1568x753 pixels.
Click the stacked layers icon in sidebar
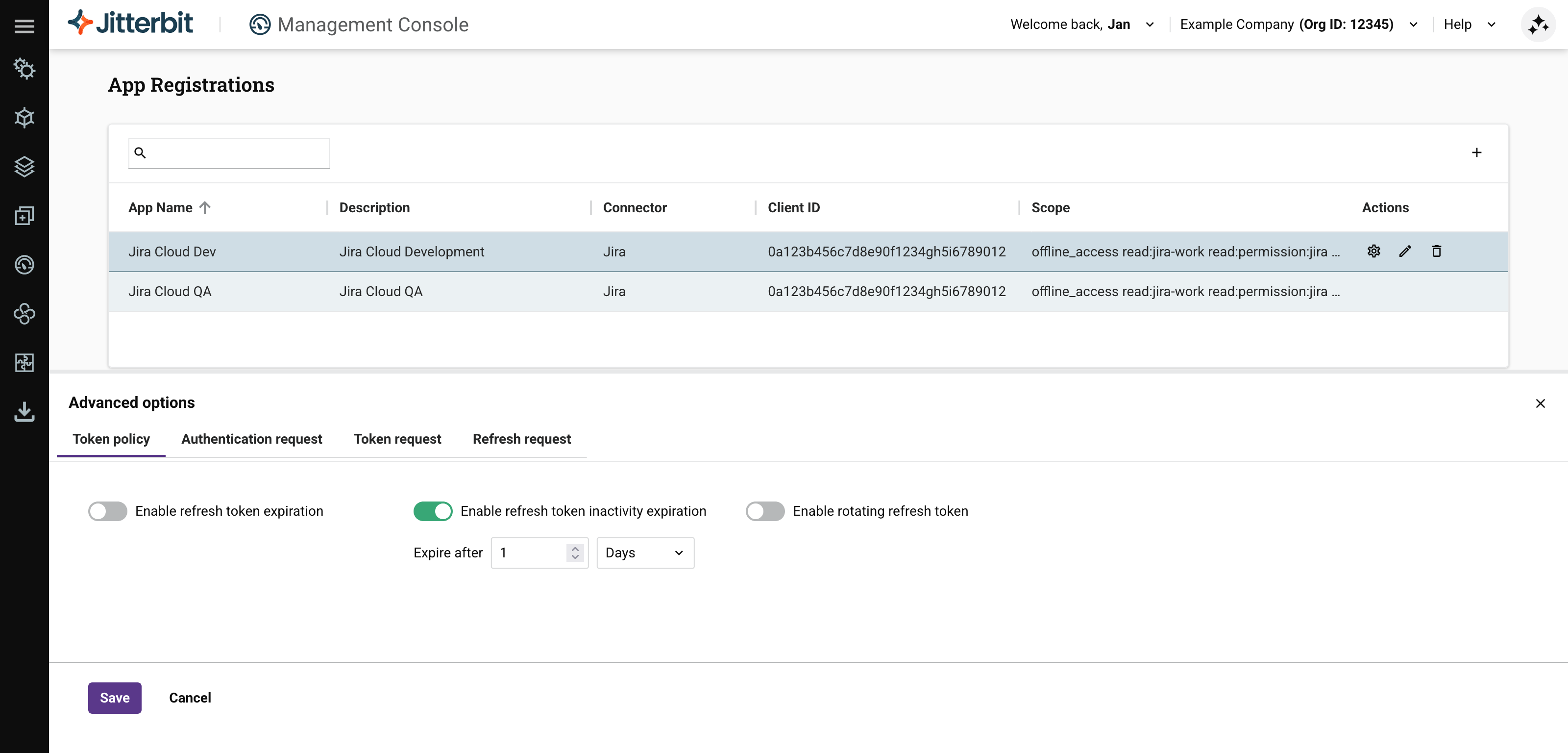click(24, 166)
